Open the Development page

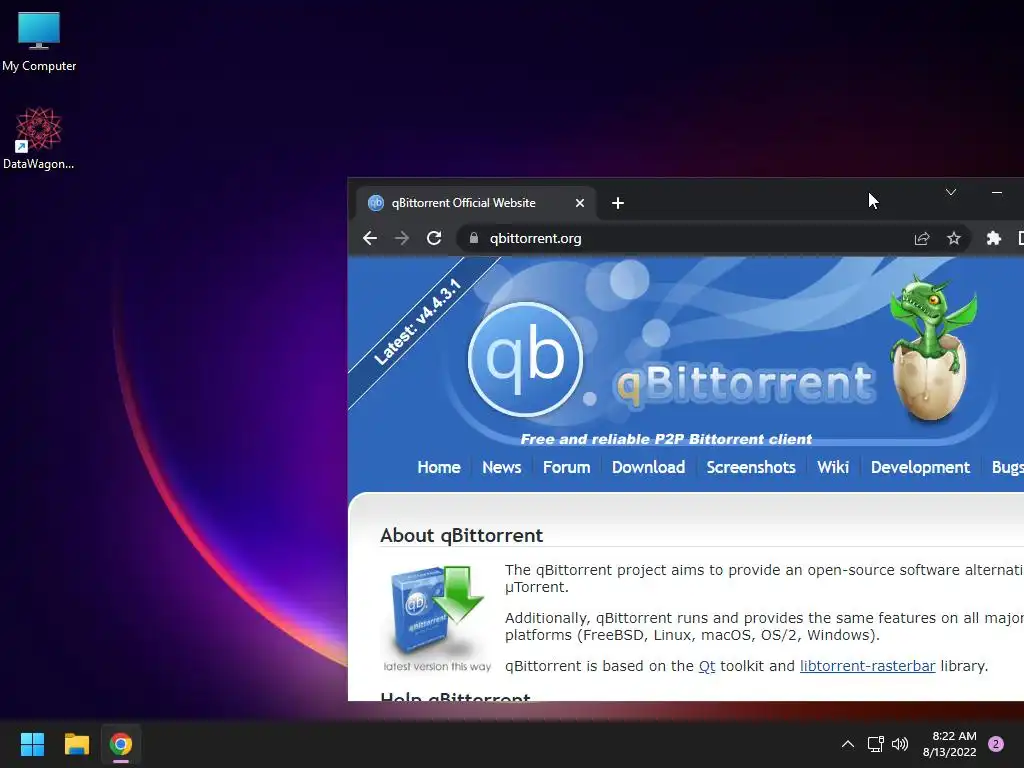tap(920, 468)
